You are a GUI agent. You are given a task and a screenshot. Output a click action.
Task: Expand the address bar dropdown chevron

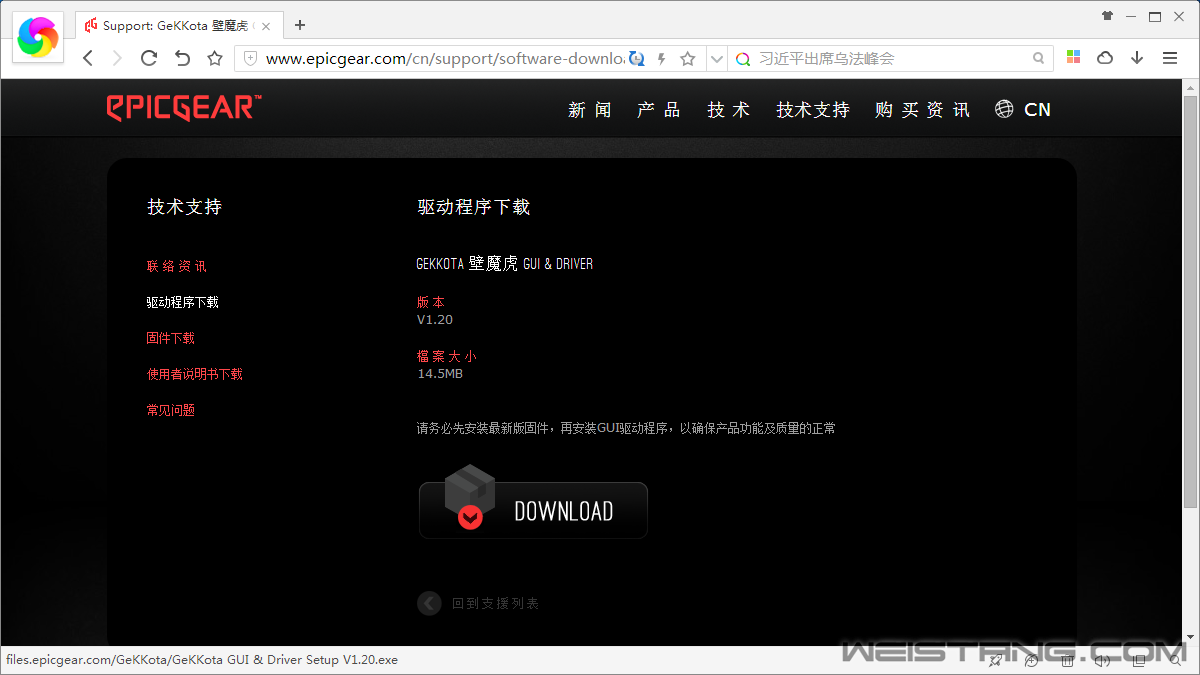click(x=716, y=59)
